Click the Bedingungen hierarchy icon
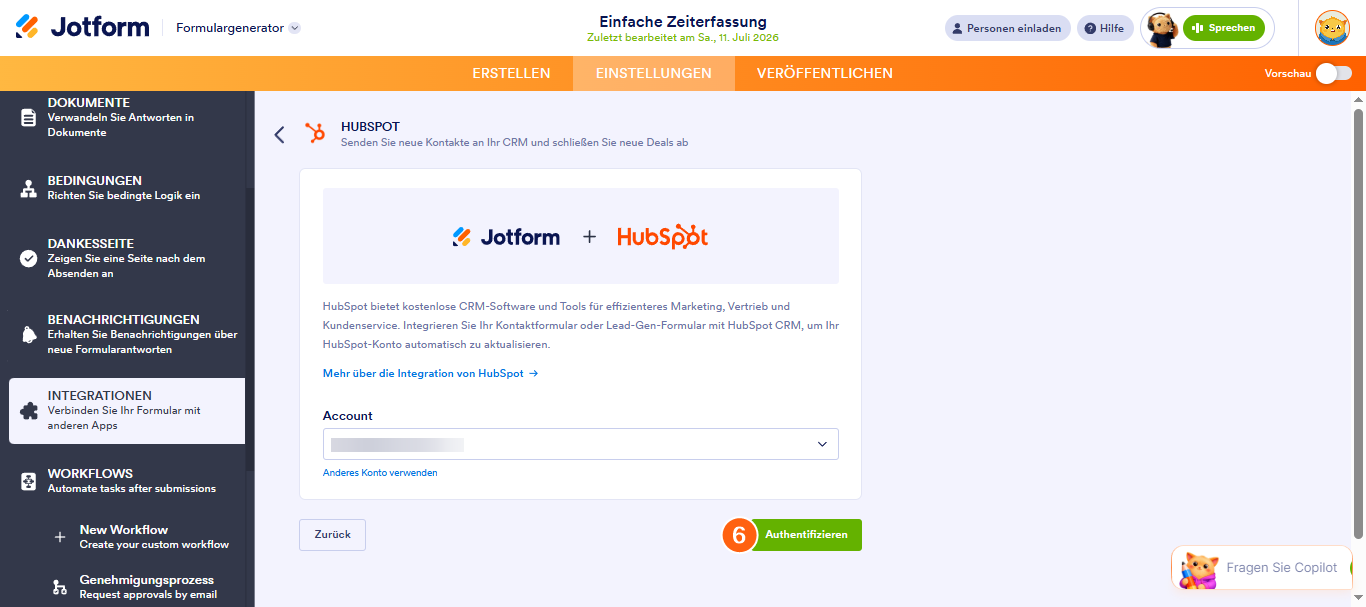This screenshot has height=607, width=1366. tap(28, 188)
